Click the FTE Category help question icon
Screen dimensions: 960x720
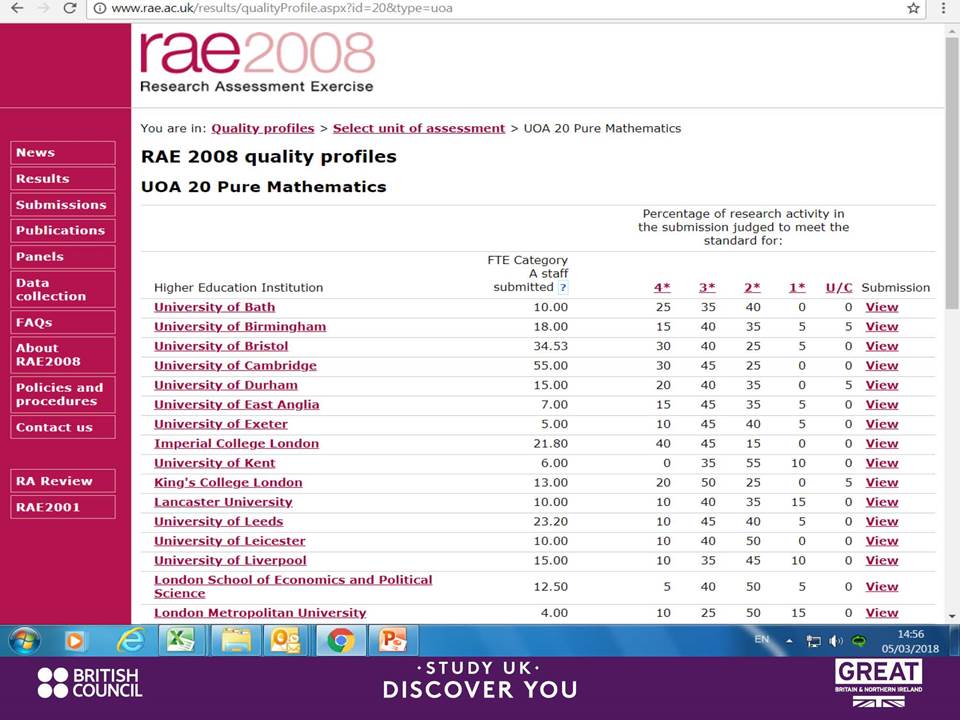click(x=563, y=288)
